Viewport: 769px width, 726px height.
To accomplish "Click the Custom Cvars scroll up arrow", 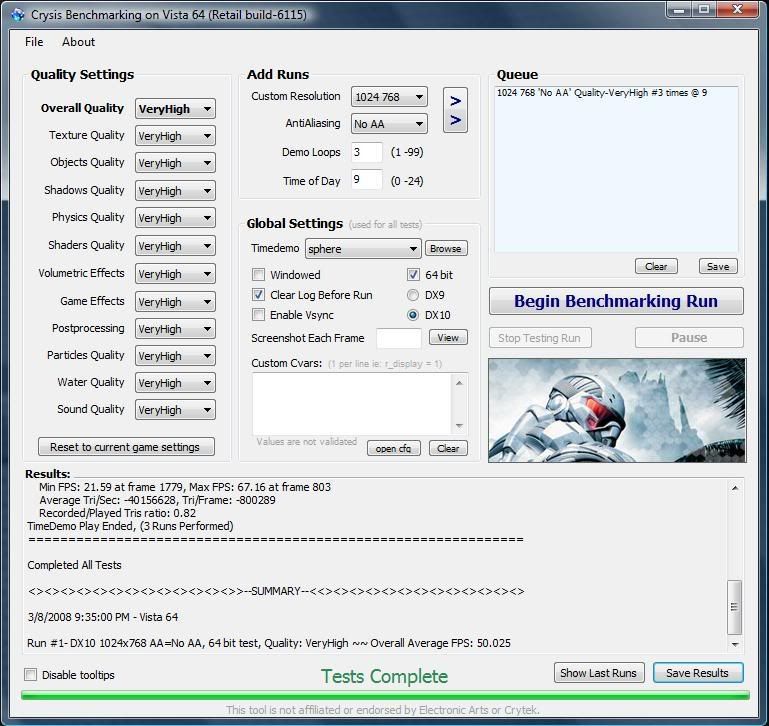I will click(459, 383).
